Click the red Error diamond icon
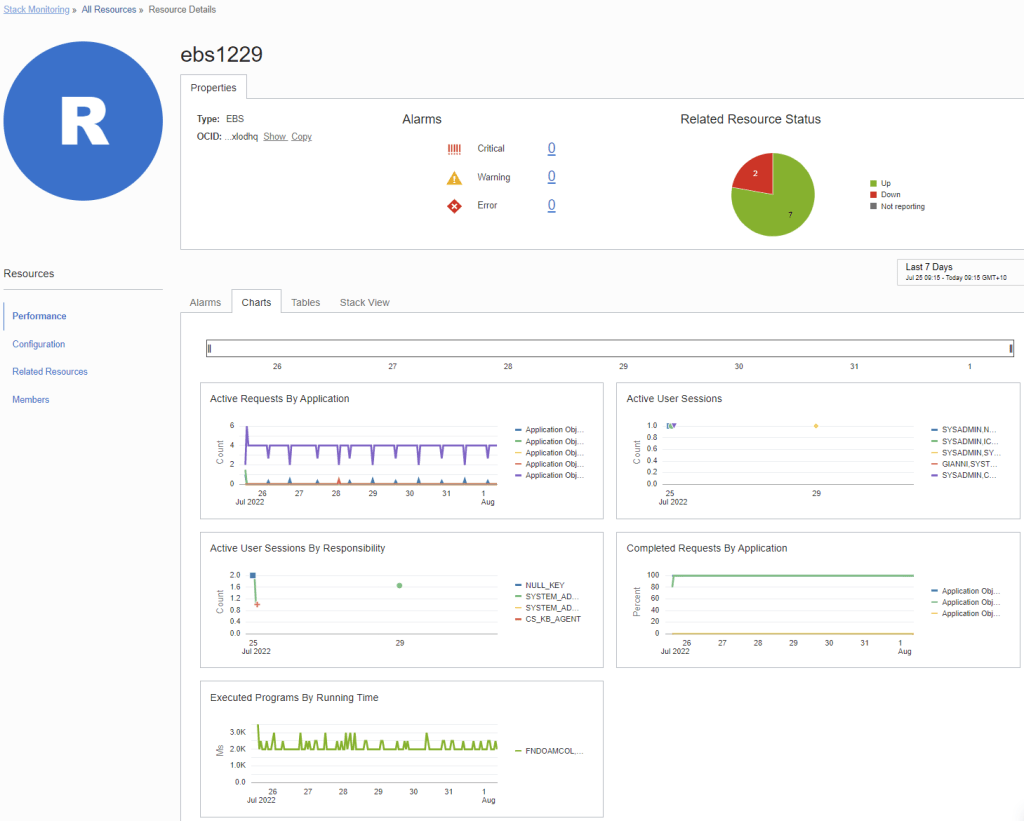The height and width of the screenshot is (821, 1024). pos(454,206)
